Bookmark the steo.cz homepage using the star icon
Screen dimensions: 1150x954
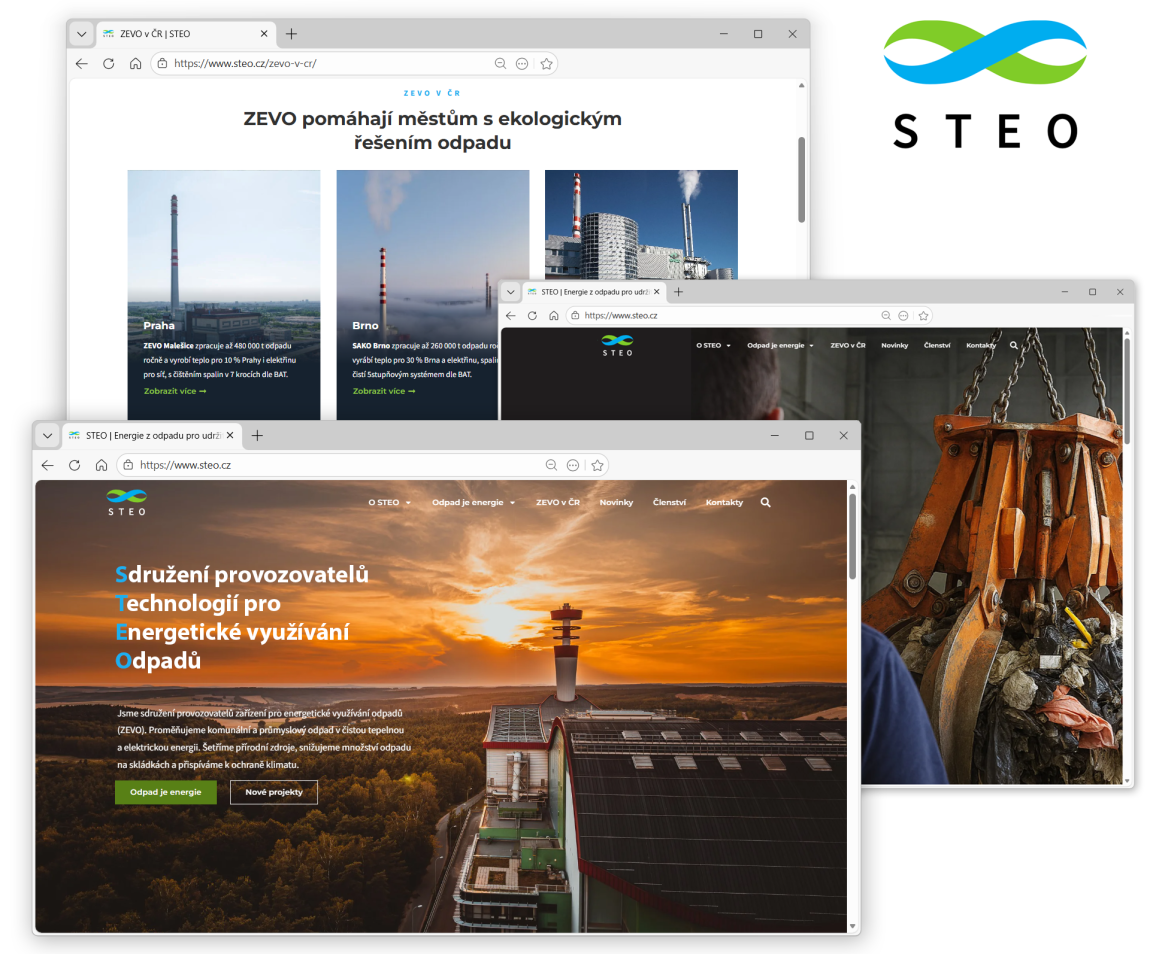tap(597, 464)
